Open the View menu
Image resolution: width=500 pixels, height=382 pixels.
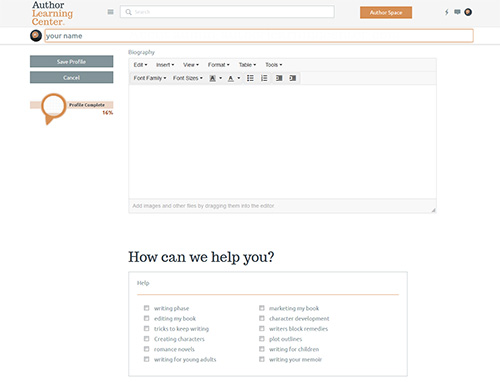[x=191, y=65]
